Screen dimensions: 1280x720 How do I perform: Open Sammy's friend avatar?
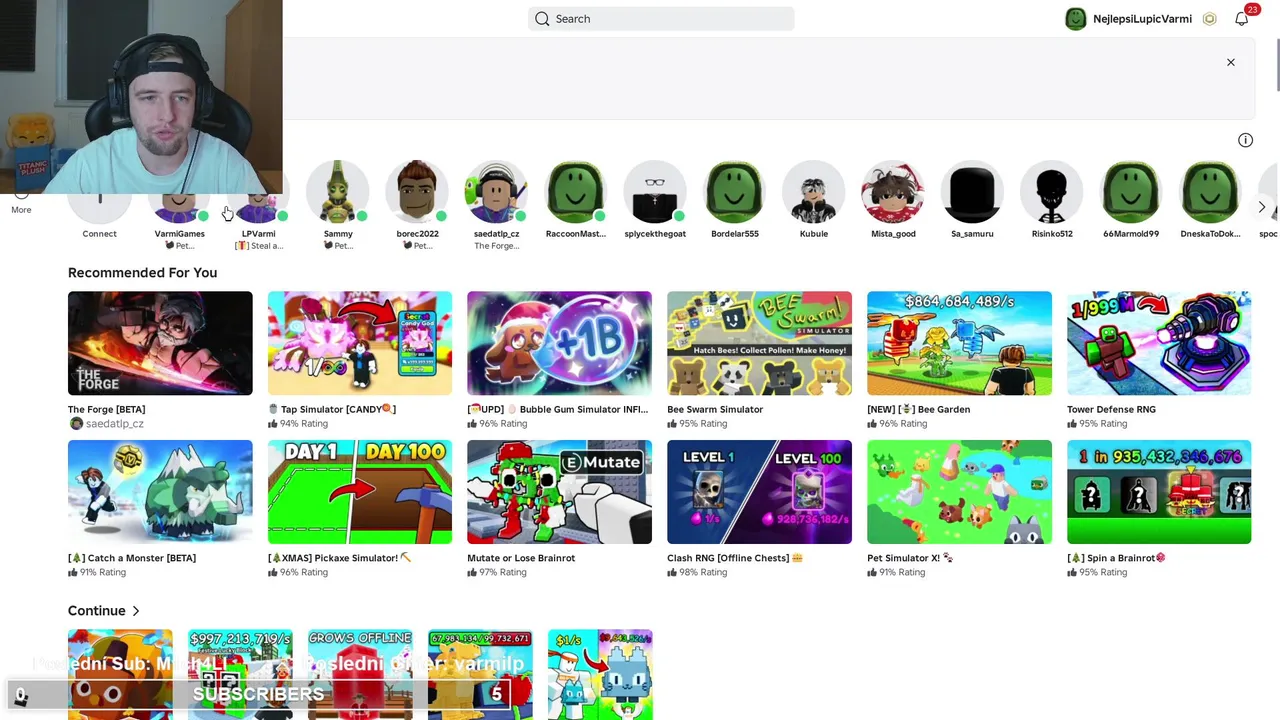click(338, 191)
